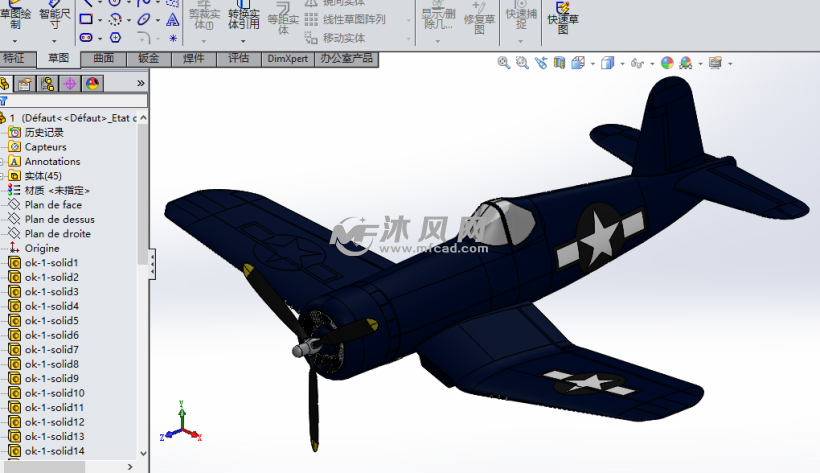This screenshot has height=473, width=820.
Task: Click the Previous View icon
Action: tap(541, 63)
